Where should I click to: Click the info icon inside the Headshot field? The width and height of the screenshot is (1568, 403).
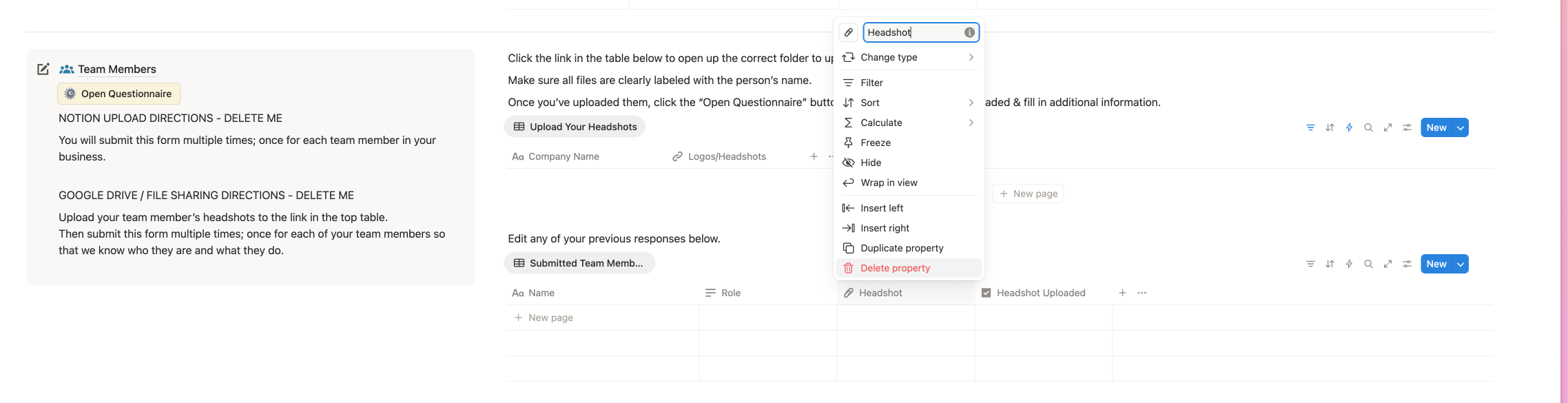point(969,32)
